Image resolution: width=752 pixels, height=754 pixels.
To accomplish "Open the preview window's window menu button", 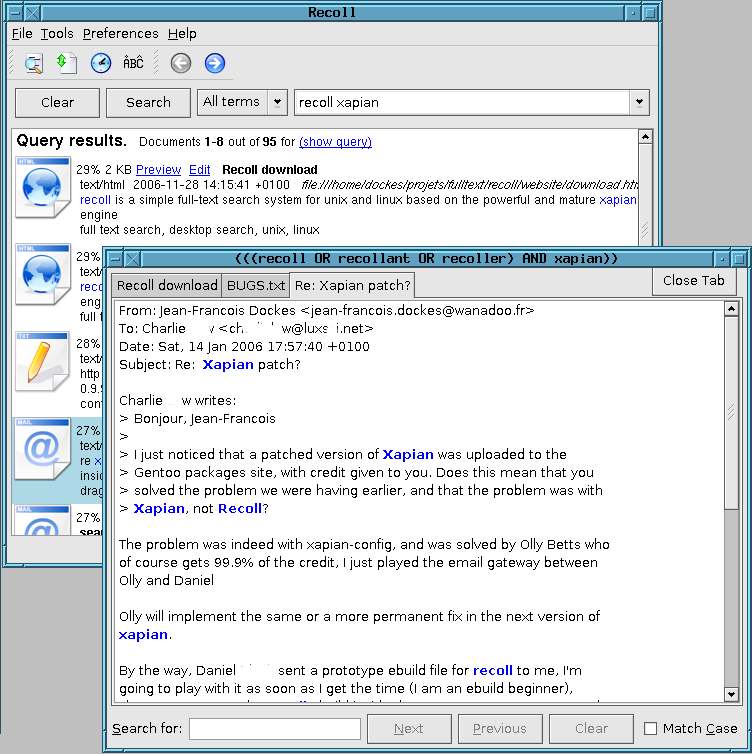I will pos(115,259).
